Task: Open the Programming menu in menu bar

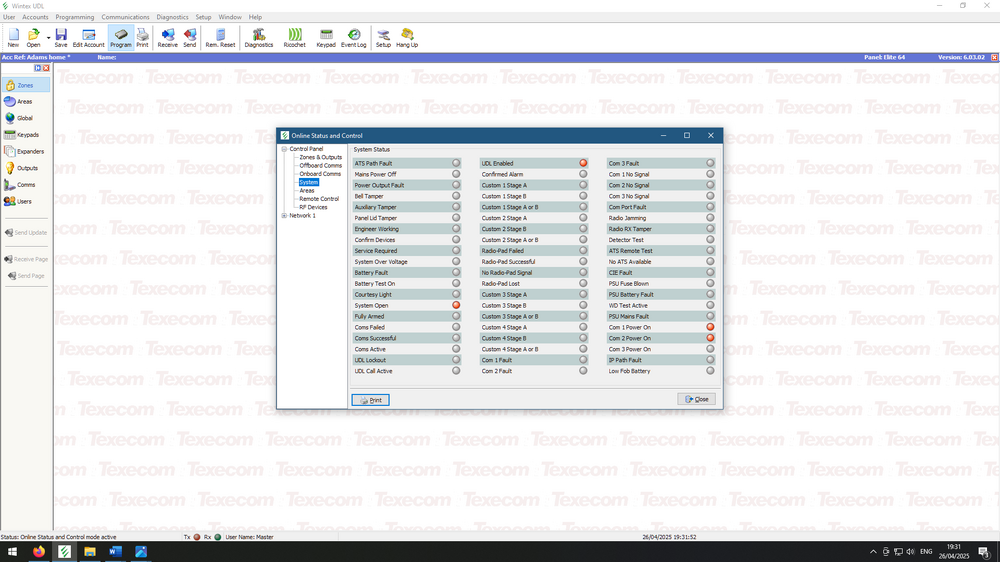Action: [75, 17]
